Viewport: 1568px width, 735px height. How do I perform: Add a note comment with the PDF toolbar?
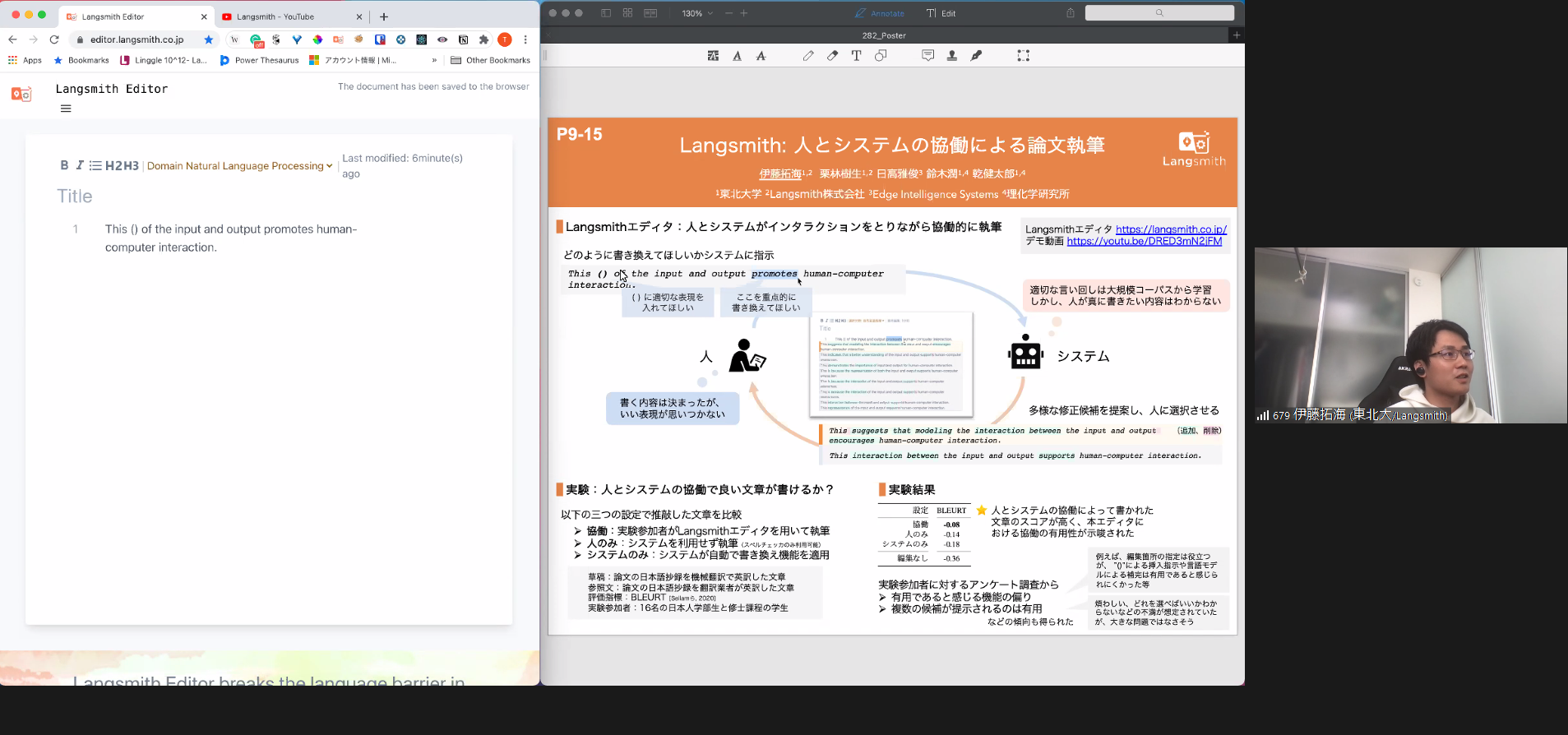[927, 56]
